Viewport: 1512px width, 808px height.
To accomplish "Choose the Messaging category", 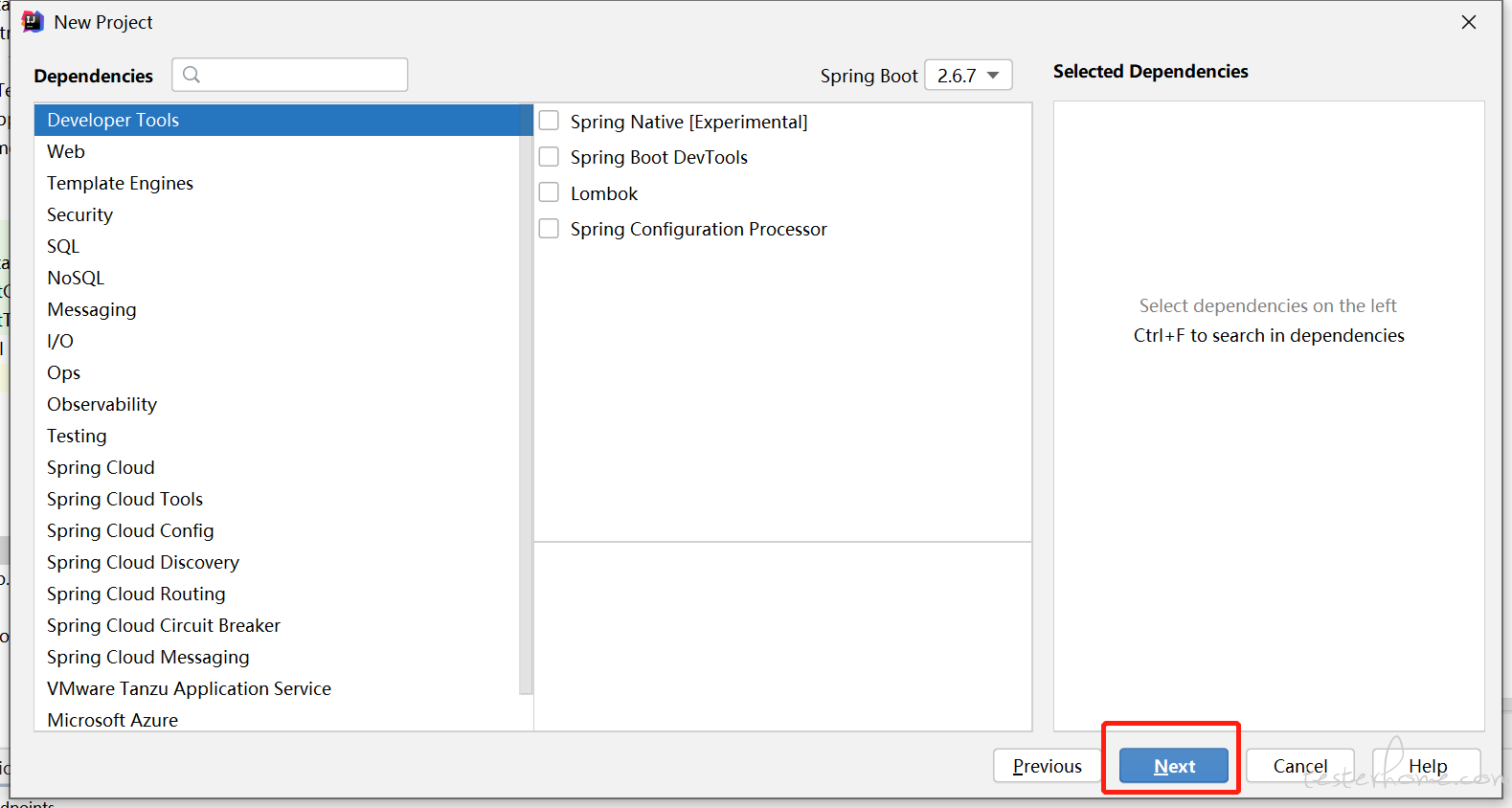I will pos(277,309).
